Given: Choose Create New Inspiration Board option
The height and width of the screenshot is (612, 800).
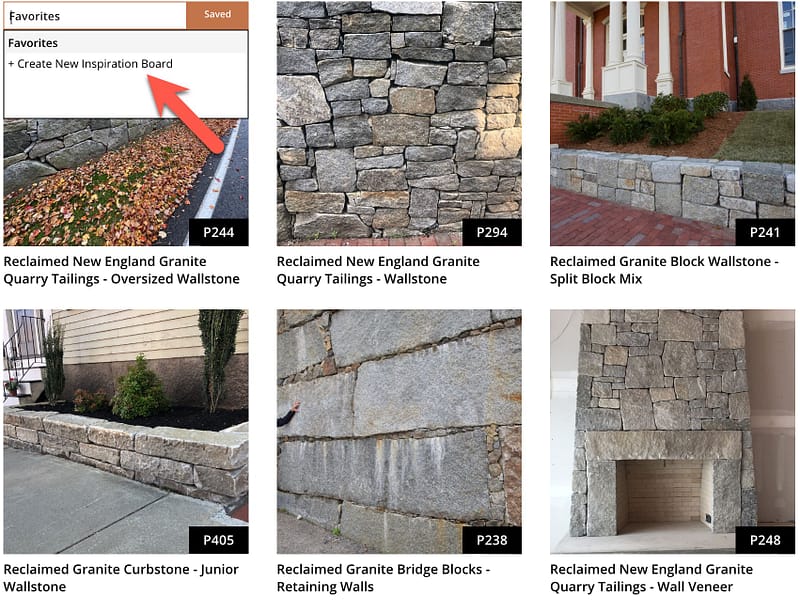Looking at the screenshot, I should (x=90, y=64).
